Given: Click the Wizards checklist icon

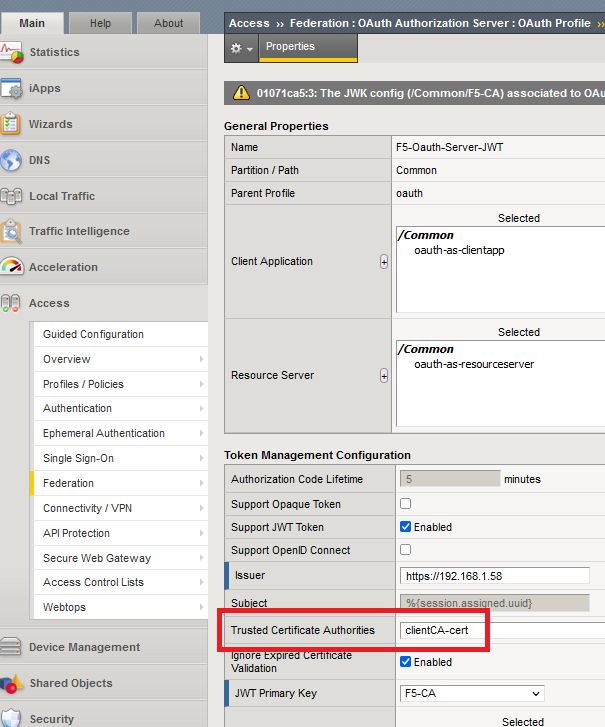Looking at the screenshot, I should (x=12, y=124).
